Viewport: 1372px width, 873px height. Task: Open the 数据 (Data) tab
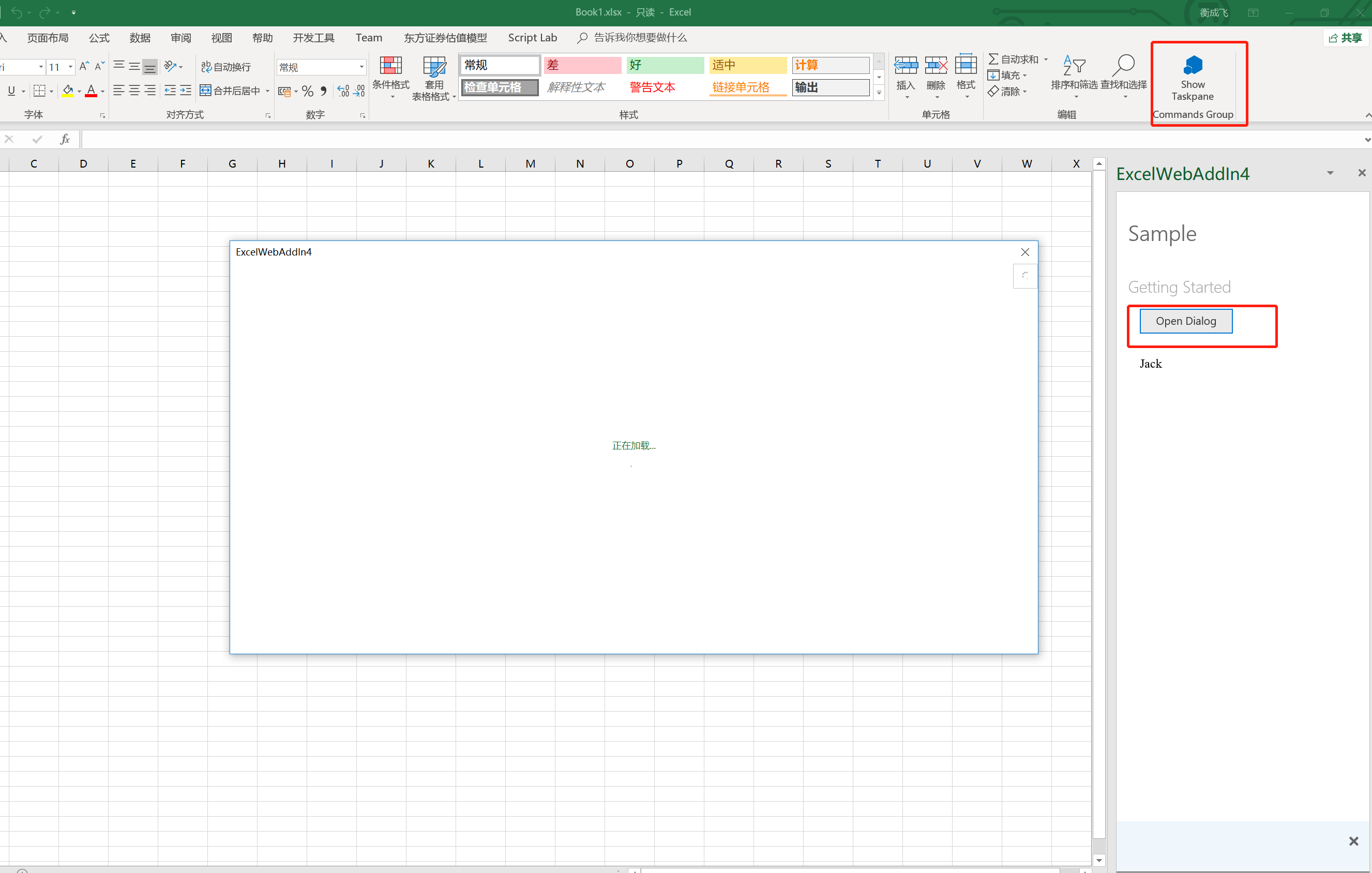coord(140,38)
